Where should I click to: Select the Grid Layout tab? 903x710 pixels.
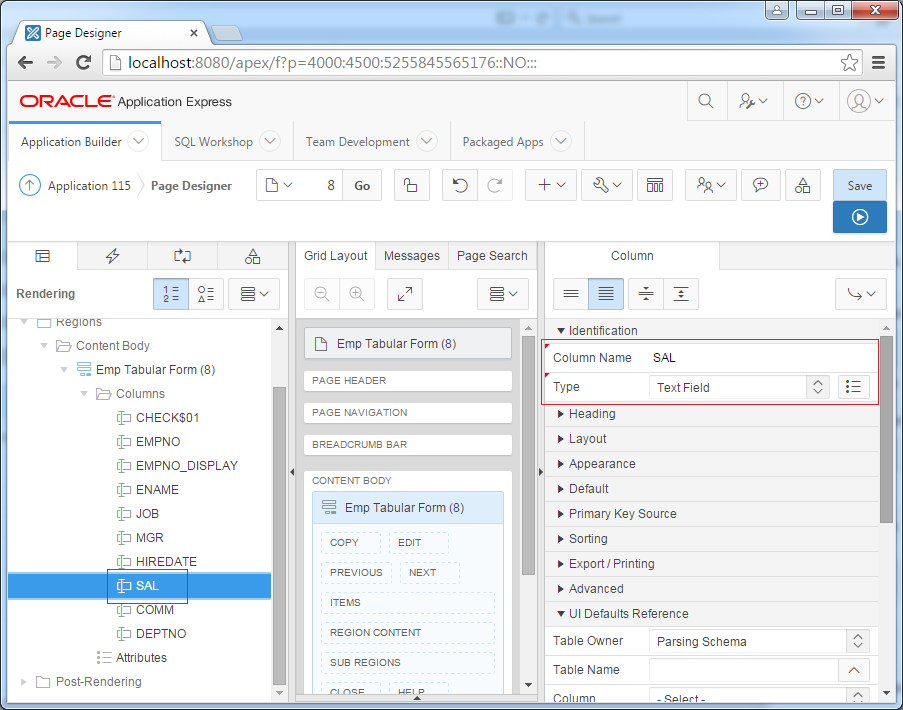point(336,256)
